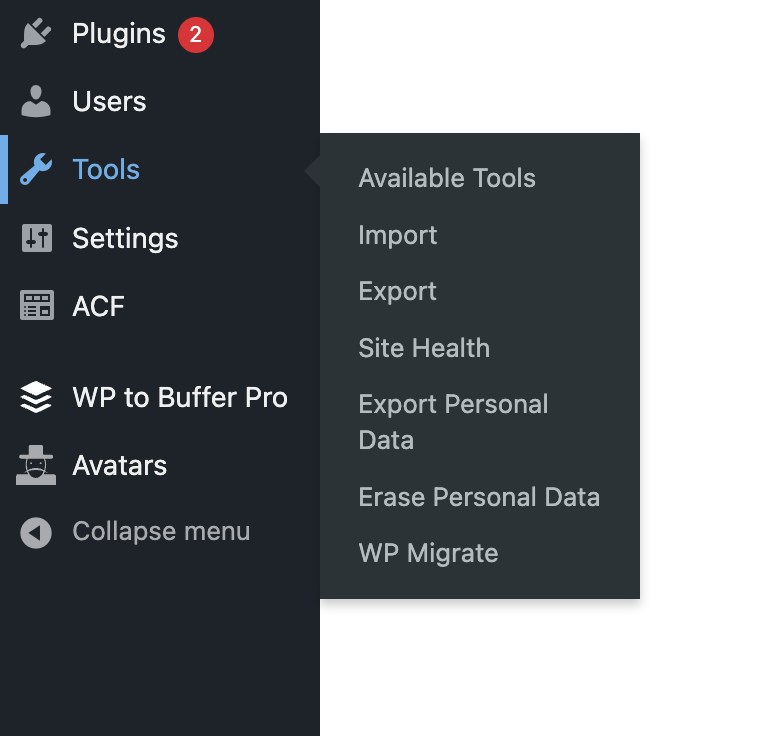Click the Tools wrench icon

(x=36, y=170)
